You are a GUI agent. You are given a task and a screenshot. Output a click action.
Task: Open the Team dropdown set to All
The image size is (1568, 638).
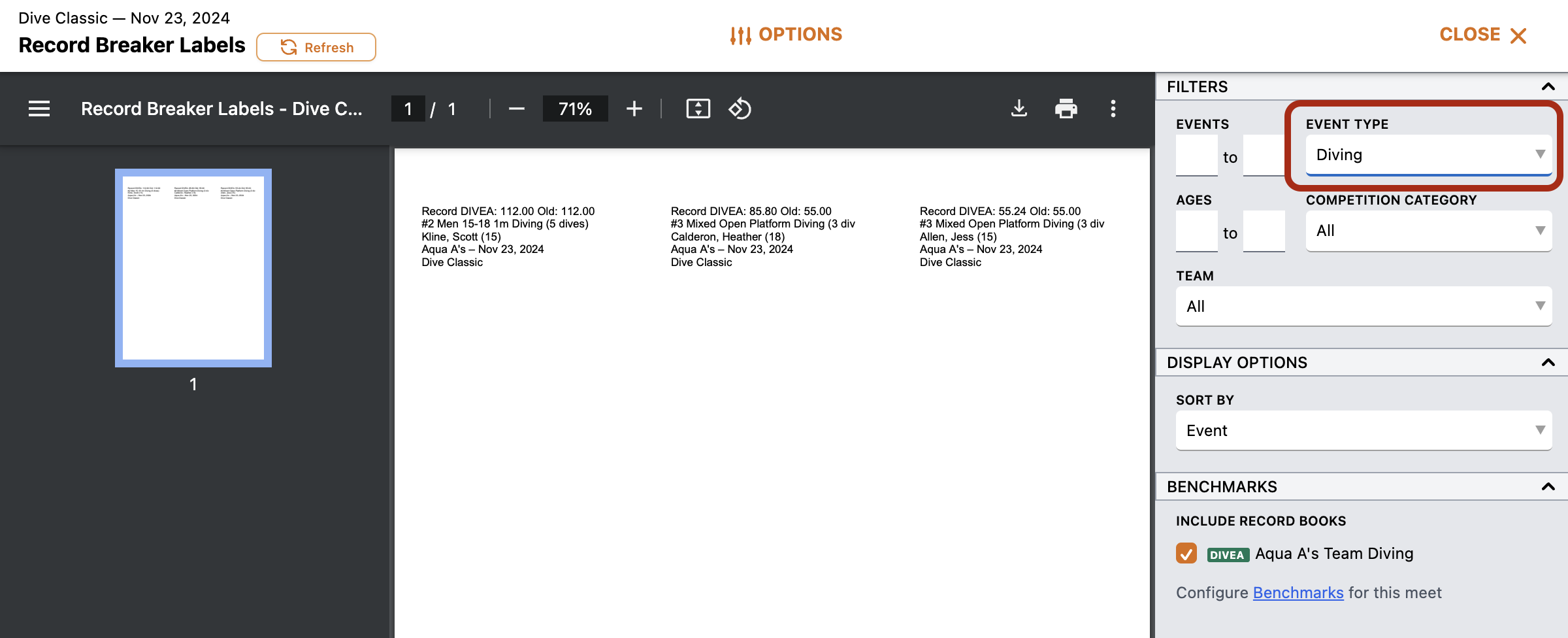pos(1364,307)
